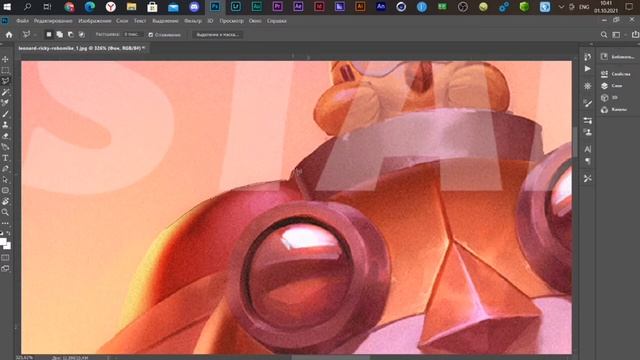Click the Share document icon

click(x=635, y=35)
